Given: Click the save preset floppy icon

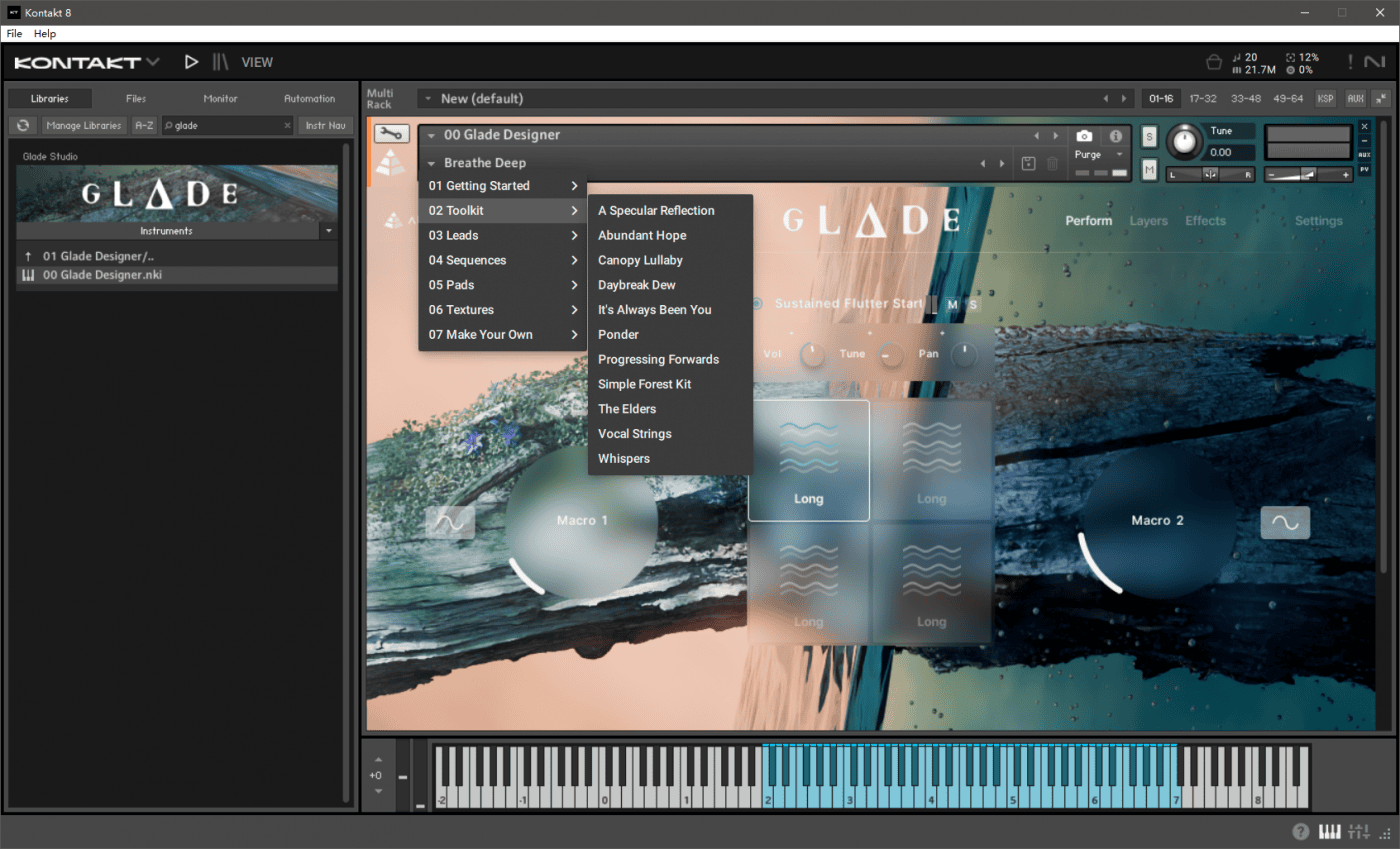Looking at the screenshot, I should point(1028,163).
